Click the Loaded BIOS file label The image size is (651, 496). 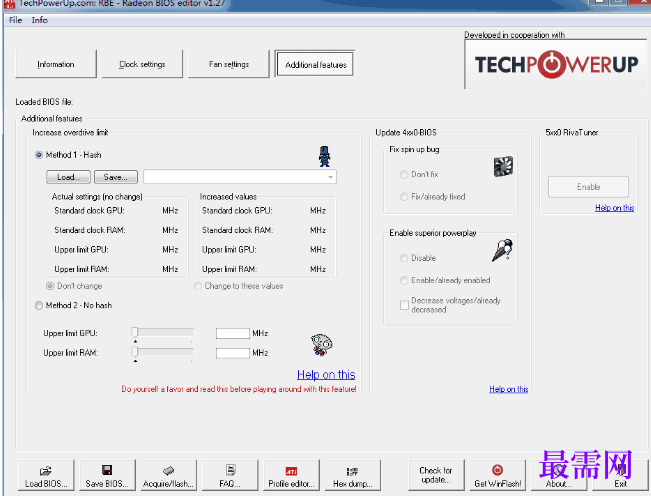pos(44,102)
